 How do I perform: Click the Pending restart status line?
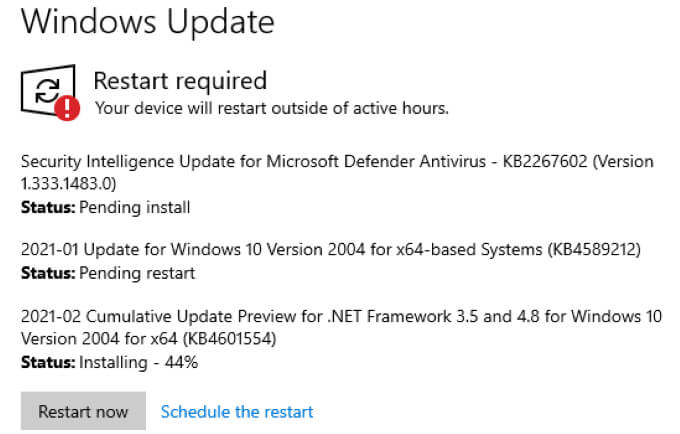(x=107, y=272)
